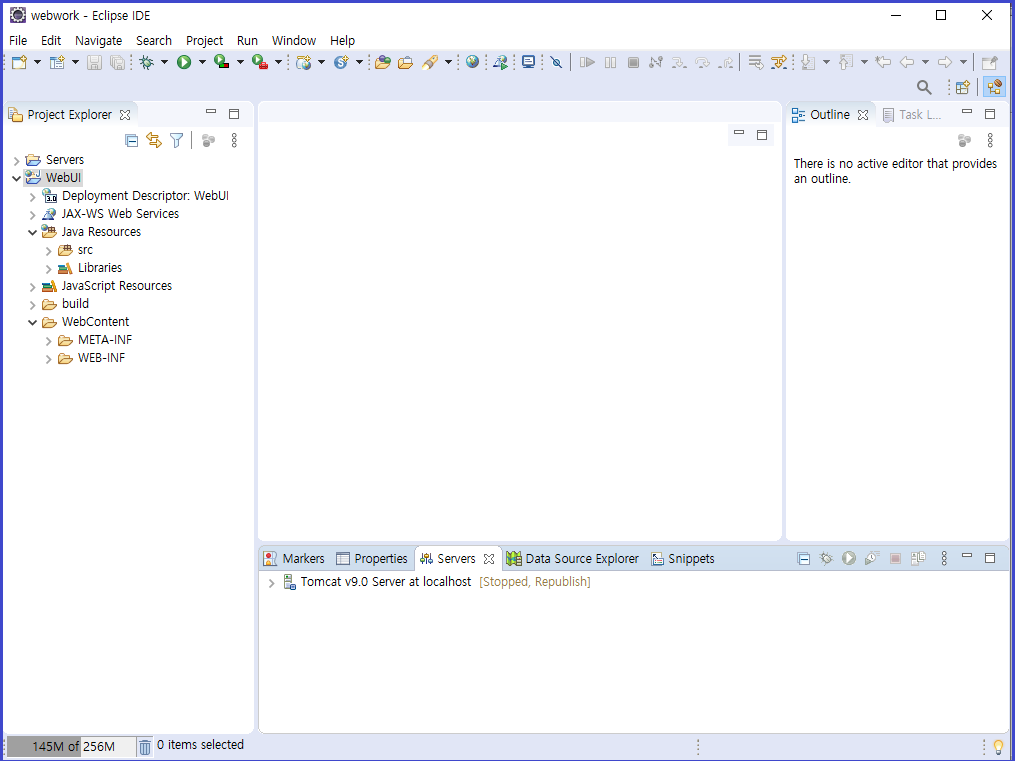Expand the src folder arrow
1015x761 pixels.
[49, 250]
